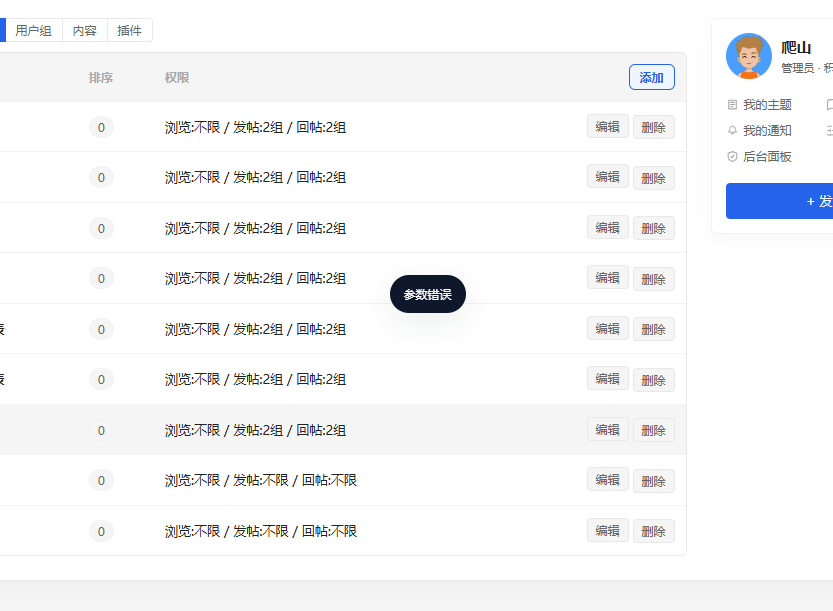Switch to the 内容 tab
The height and width of the screenshot is (611, 833).
tap(85, 30)
